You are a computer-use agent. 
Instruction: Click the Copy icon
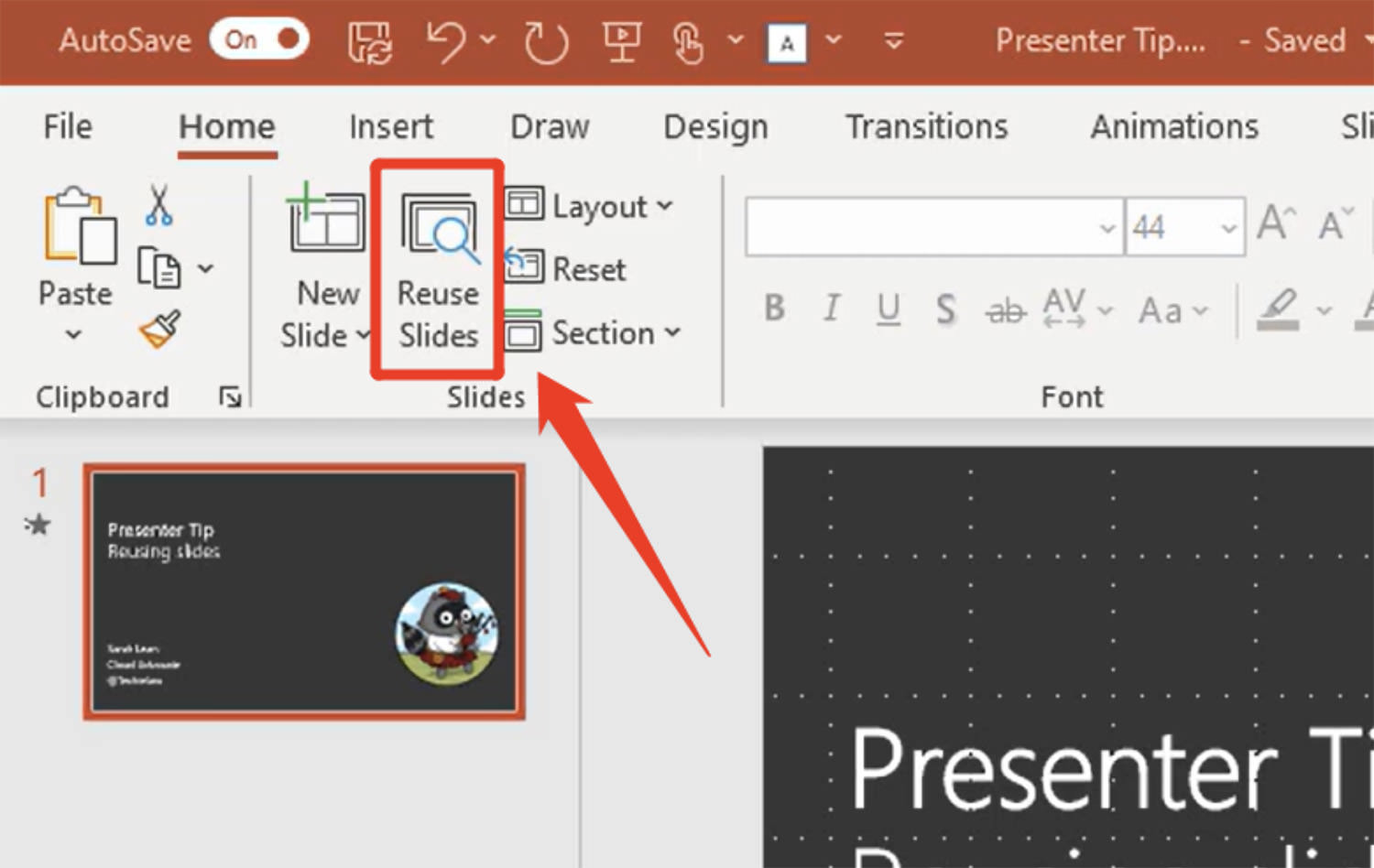pyautogui.click(x=158, y=268)
